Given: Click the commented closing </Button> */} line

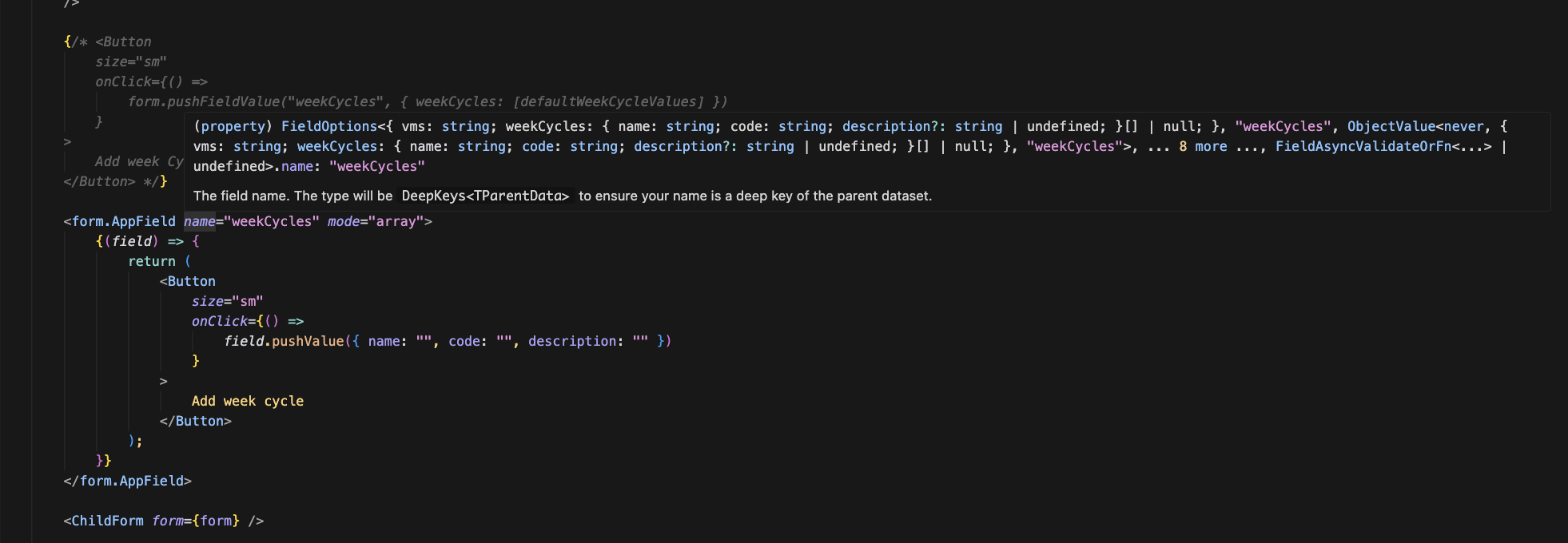Looking at the screenshot, I should (116, 181).
